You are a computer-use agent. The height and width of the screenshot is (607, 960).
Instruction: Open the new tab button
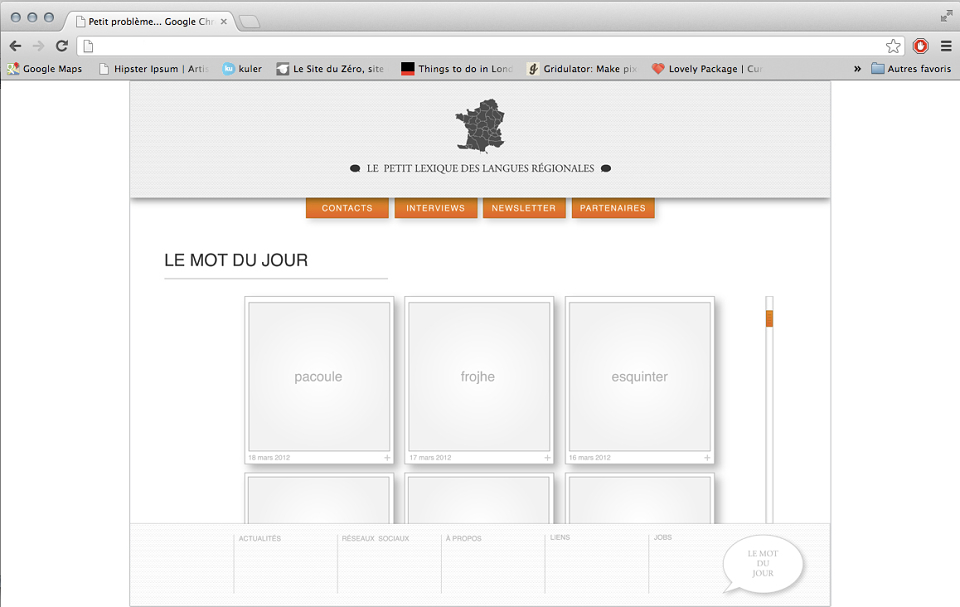pyautogui.click(x=249, y=22)
